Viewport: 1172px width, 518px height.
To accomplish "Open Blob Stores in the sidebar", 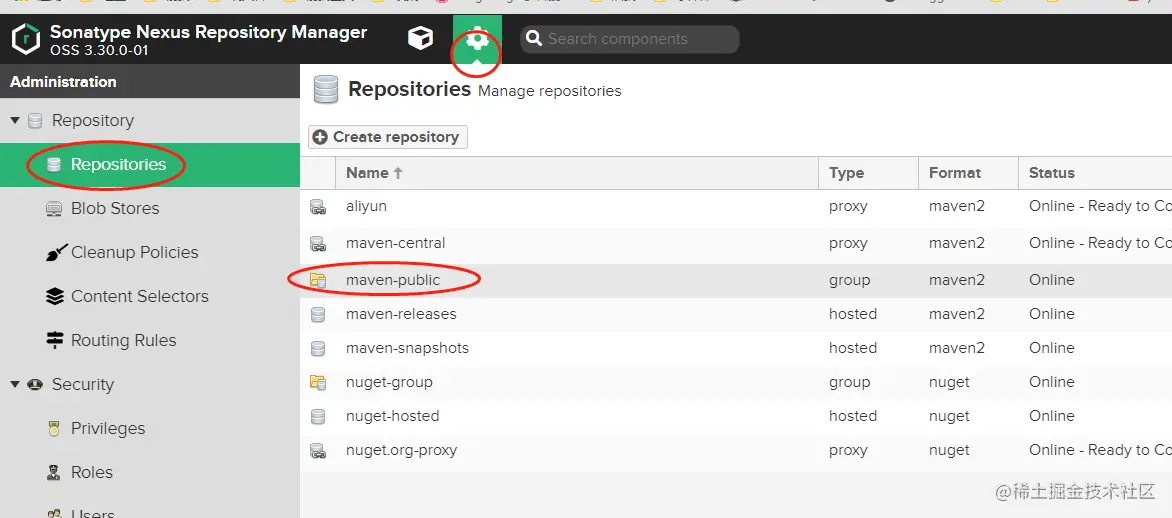I will (x=114, y=208).
